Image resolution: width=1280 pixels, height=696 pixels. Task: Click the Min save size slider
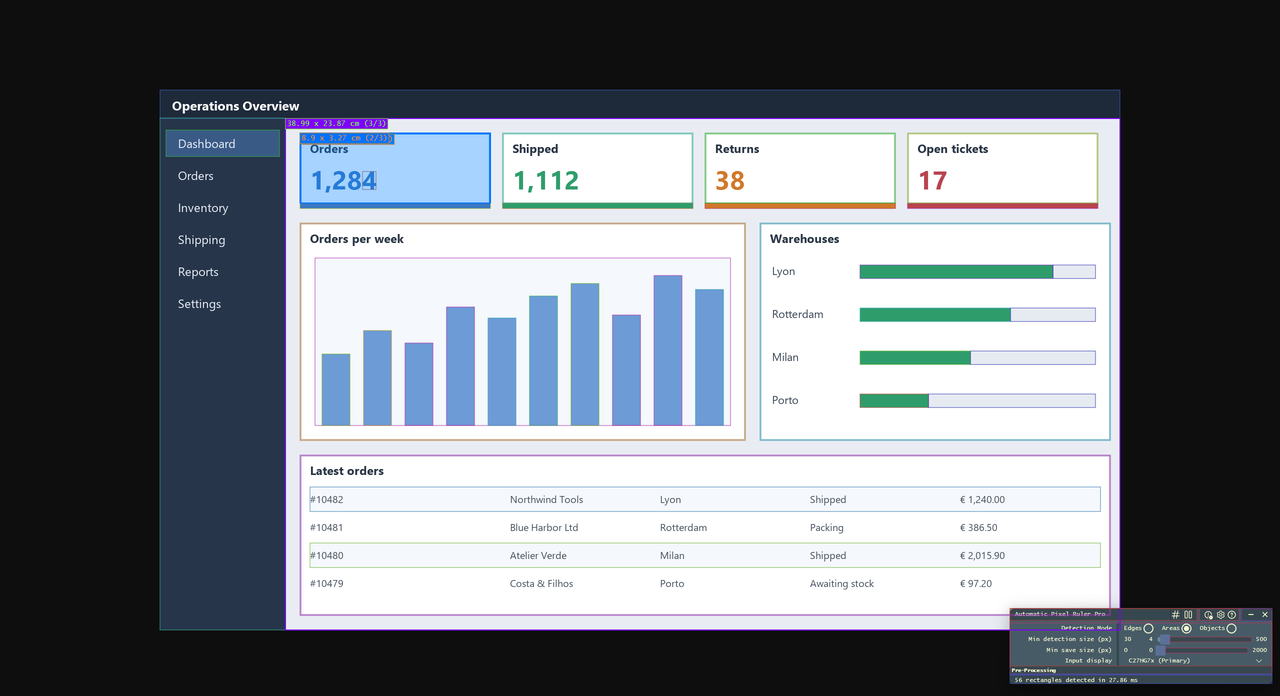pyautogui.click(x=1204, y=650)
